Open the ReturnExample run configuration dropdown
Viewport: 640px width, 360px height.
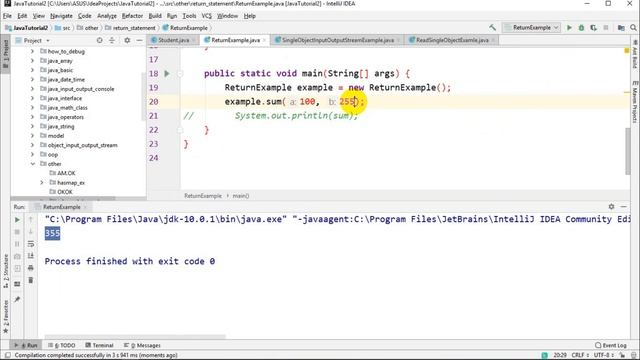tap(531, 28)
